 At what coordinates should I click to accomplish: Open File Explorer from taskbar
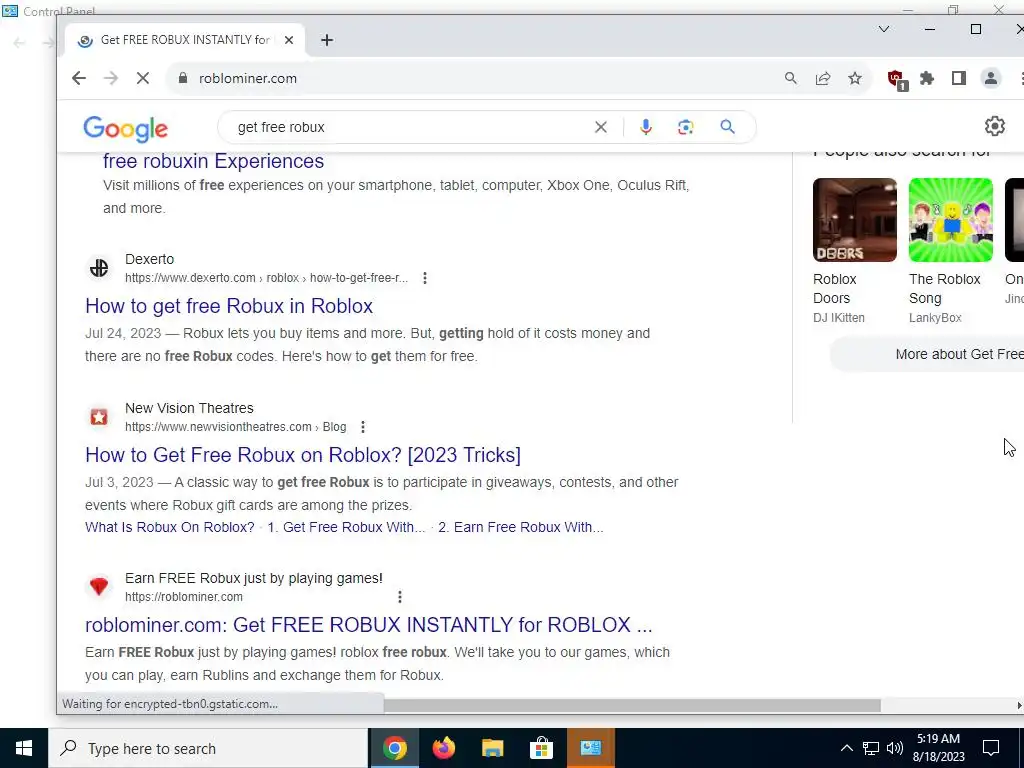click(x=492, y=748)
